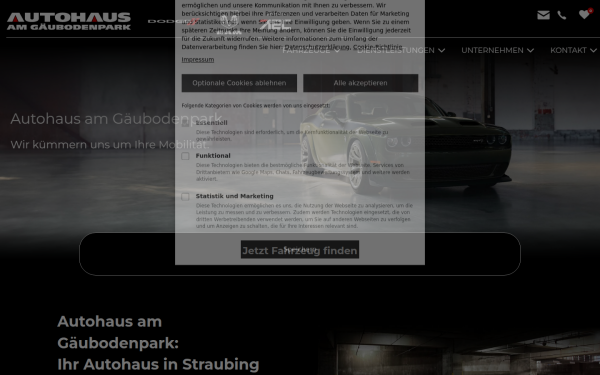This screenshot has width=600, height=375.
Task: Expand the Dienstleistungen menu chevron
Action: (442, 51)
